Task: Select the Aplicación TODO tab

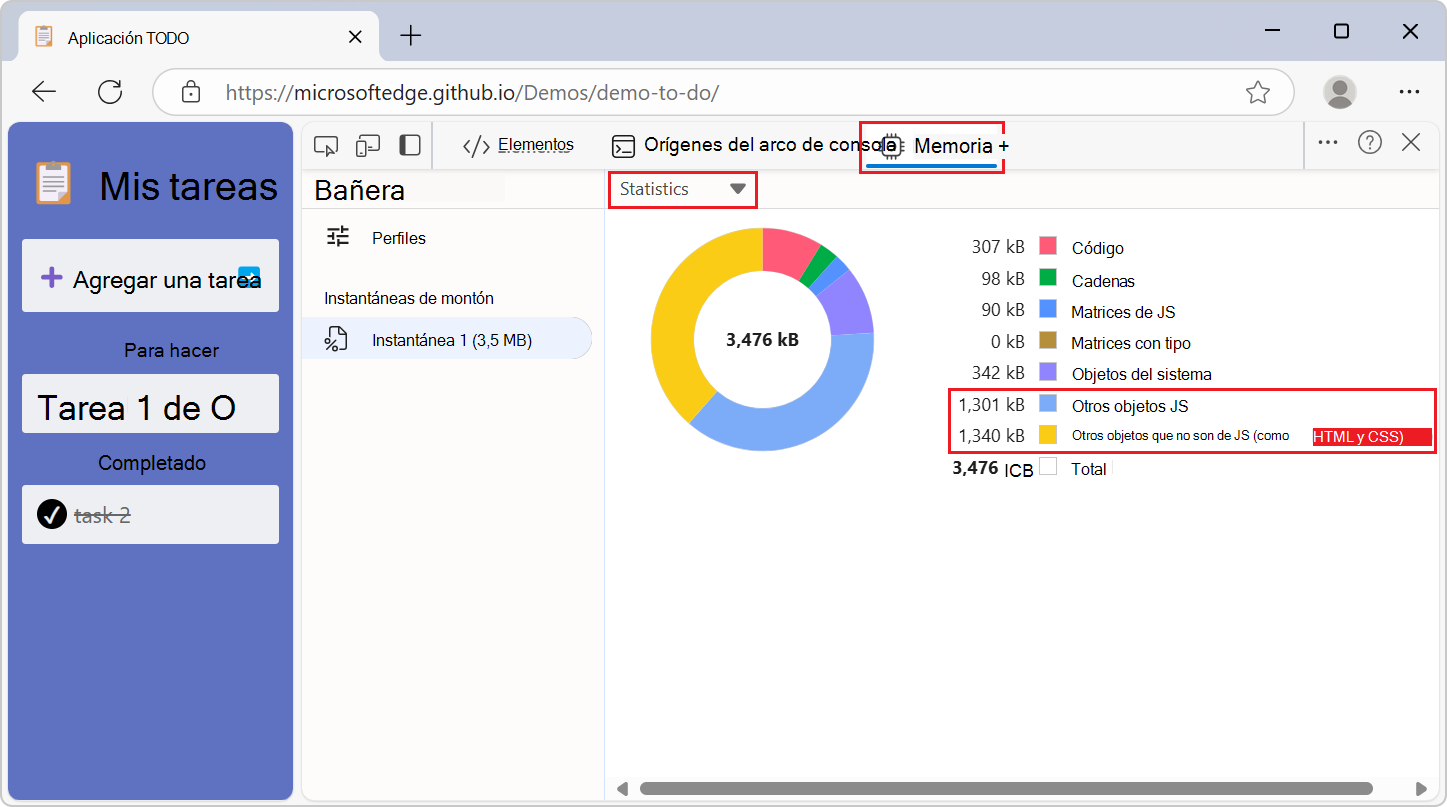Action: (x=200, y=37)
